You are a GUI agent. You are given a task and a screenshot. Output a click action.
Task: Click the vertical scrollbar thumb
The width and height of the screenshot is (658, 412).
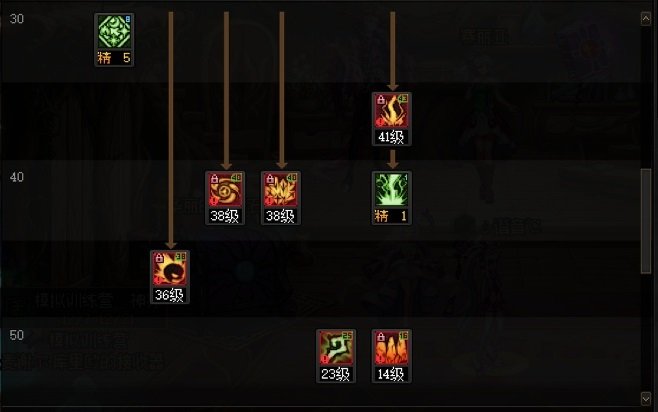646,221
